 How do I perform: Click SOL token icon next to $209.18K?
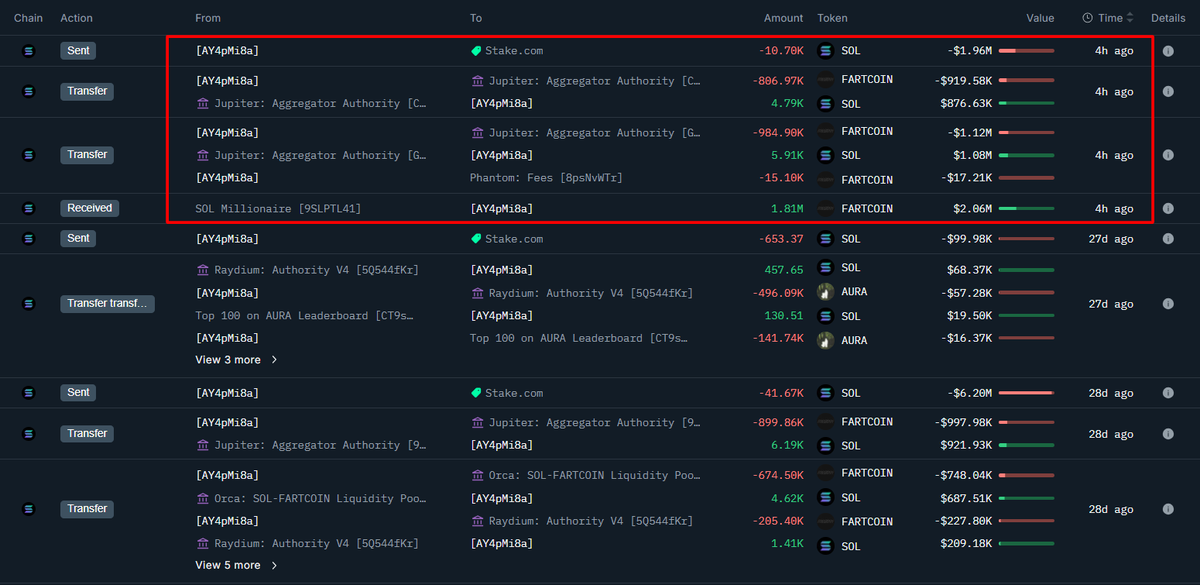coord(826,546)
